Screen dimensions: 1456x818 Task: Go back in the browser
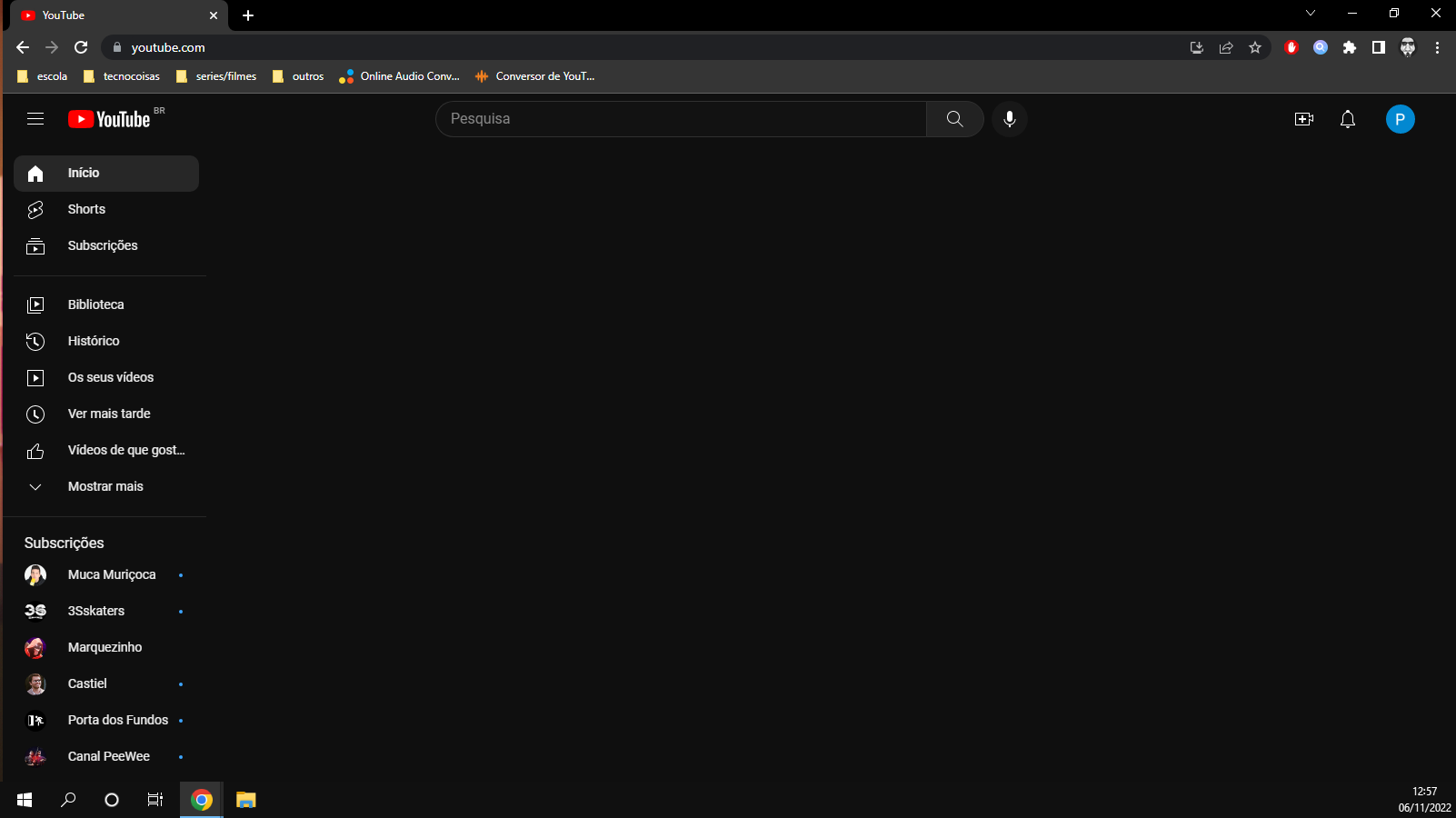(23, 47)
